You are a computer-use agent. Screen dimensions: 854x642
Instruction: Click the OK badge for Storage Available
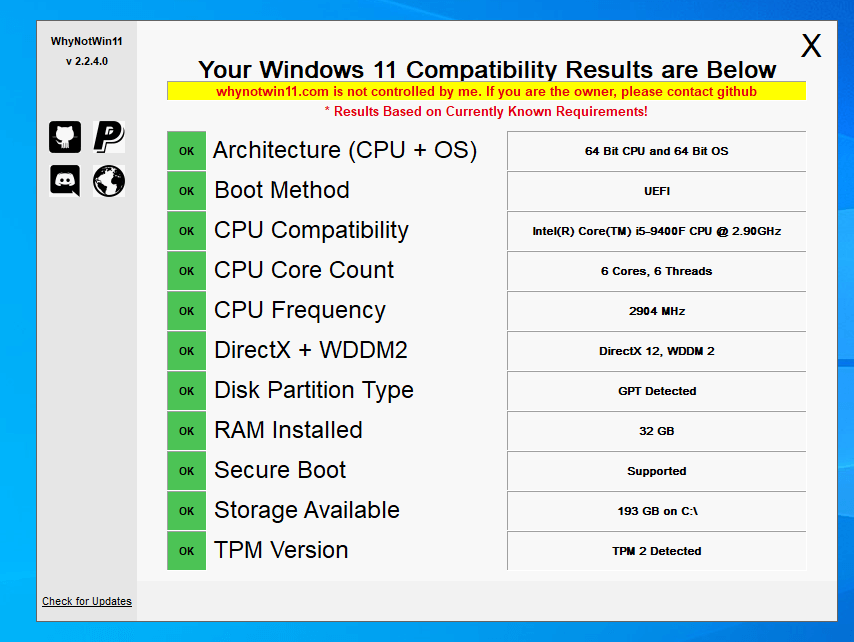[x=186, y=511]
